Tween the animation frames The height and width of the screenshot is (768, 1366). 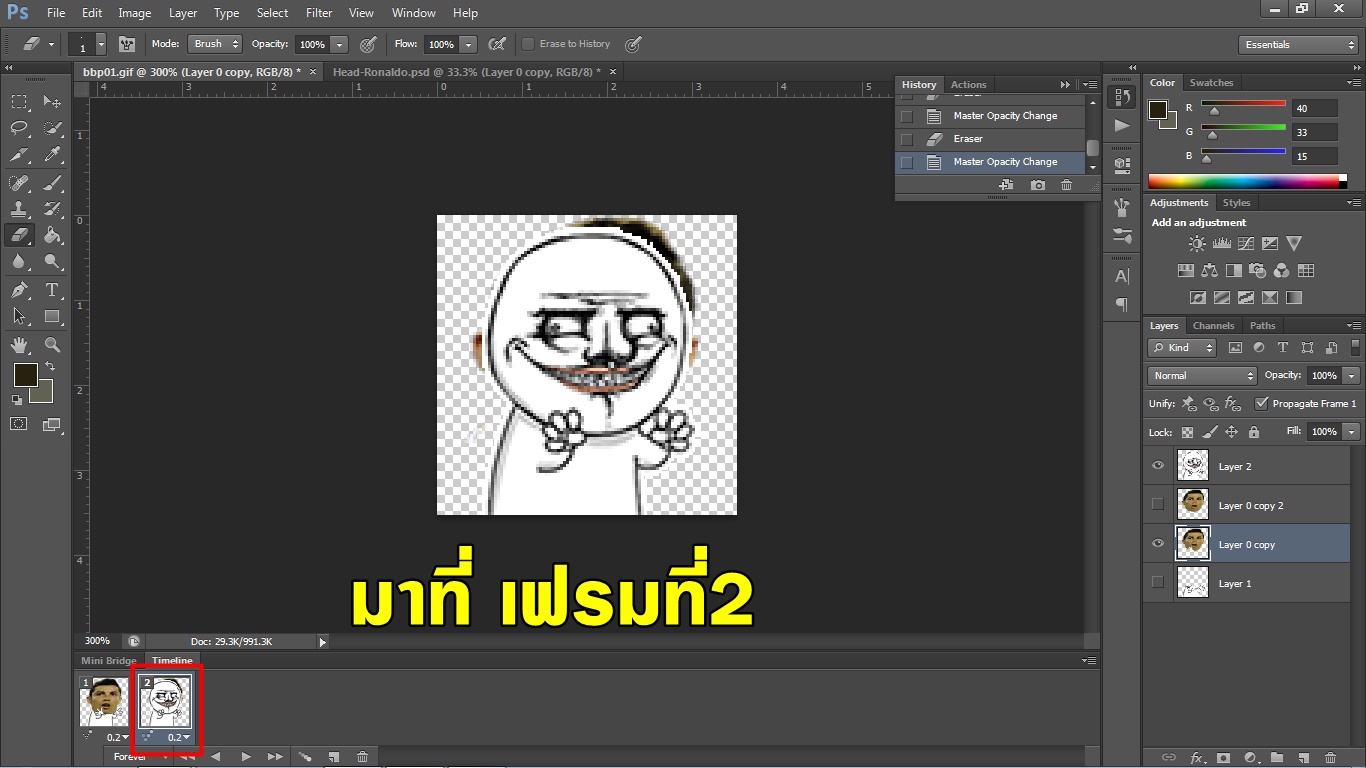[x=305, y=757]
